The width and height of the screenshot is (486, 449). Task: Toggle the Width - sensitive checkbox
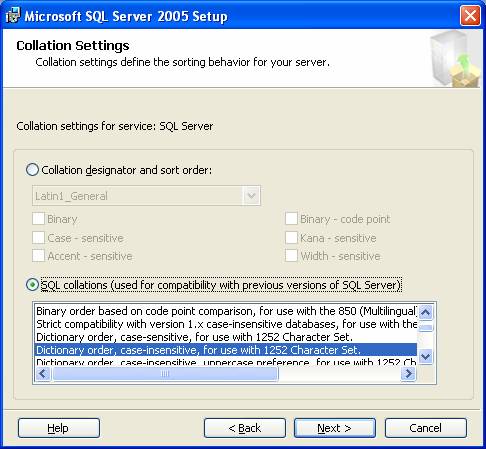pos(291,256)
